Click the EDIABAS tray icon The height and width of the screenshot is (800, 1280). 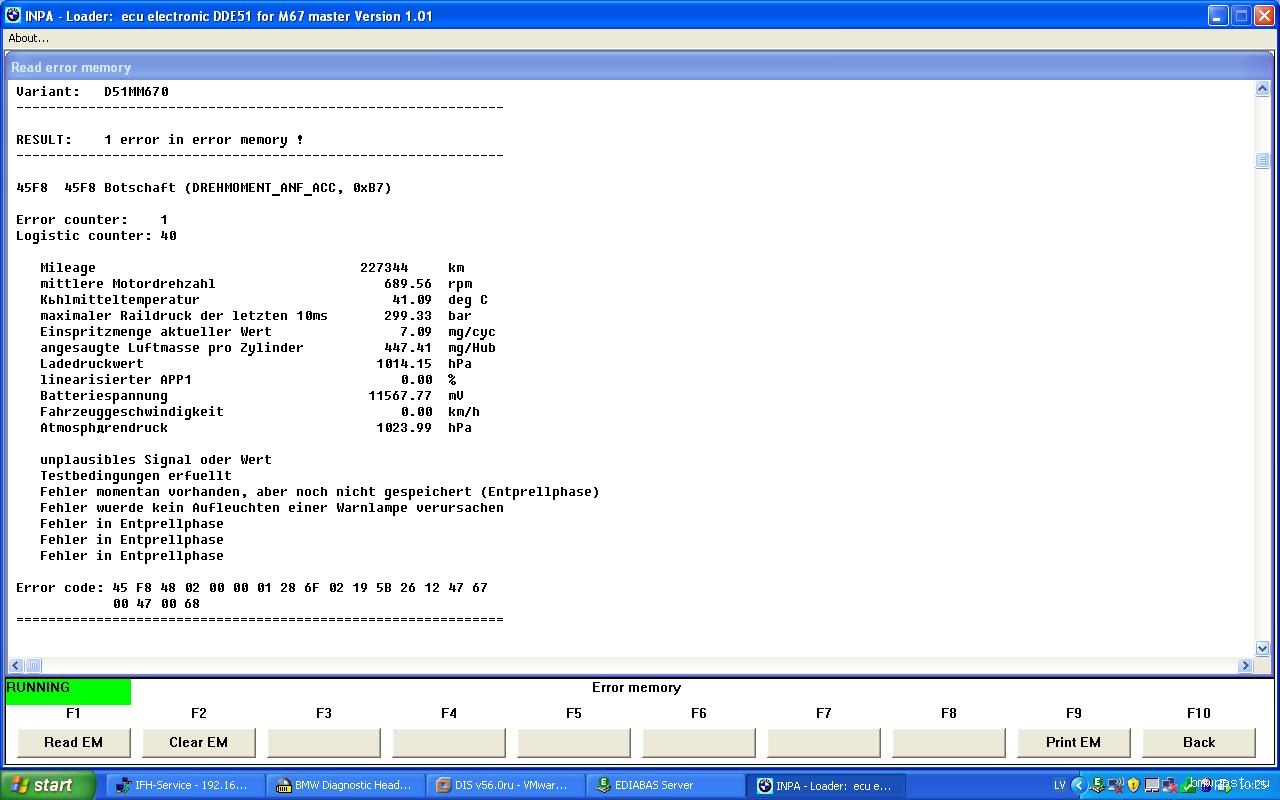click(1097, 785)
